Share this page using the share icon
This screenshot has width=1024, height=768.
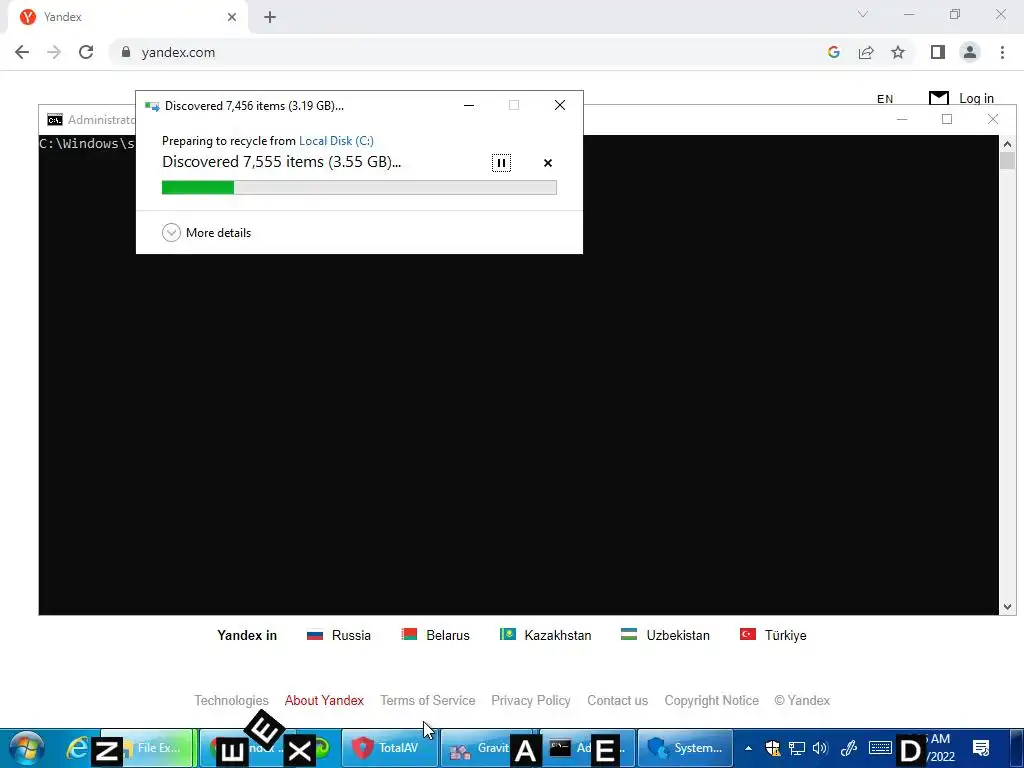[x=866, y=52]
